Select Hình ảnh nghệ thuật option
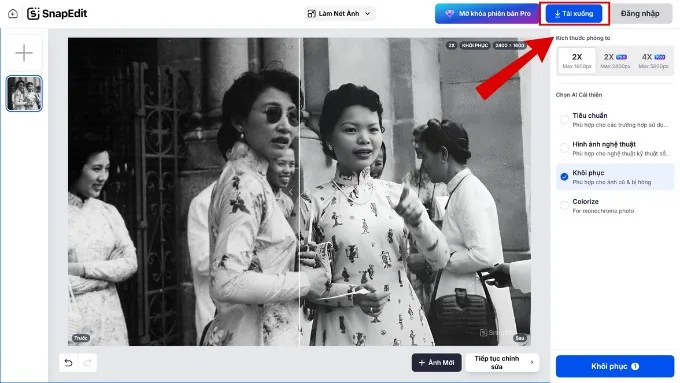Viewport: 680px width, 383px height. (x=615, y=148)
